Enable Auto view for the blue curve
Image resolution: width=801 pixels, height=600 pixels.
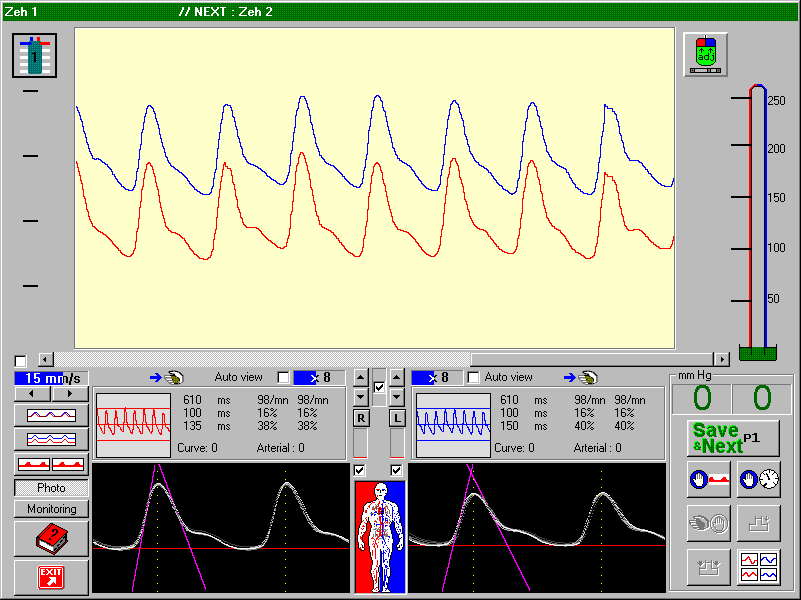[474, 378]
